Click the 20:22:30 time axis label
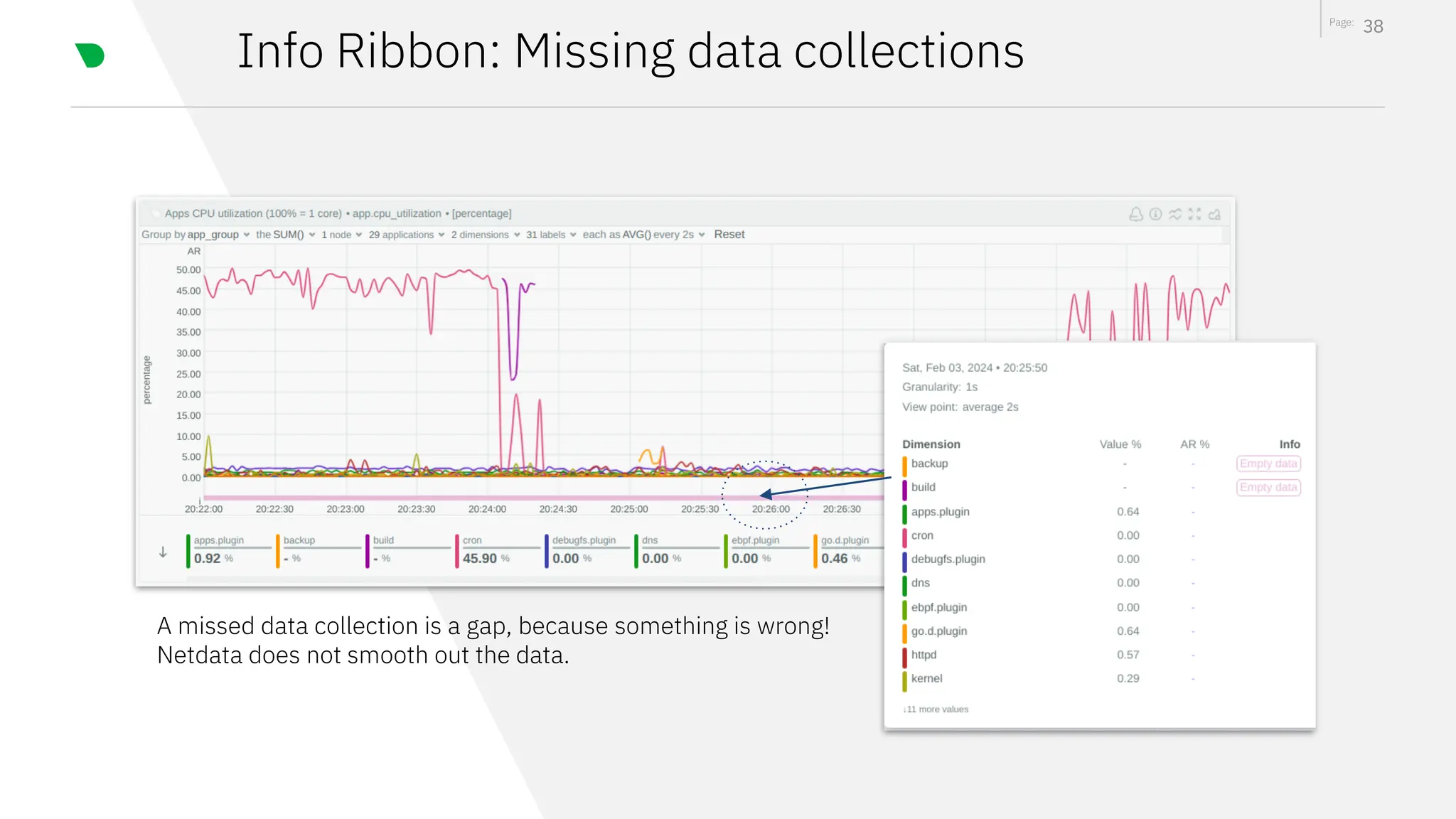The width and height of the screenshot is (1456, 819). tap(274, 509)
